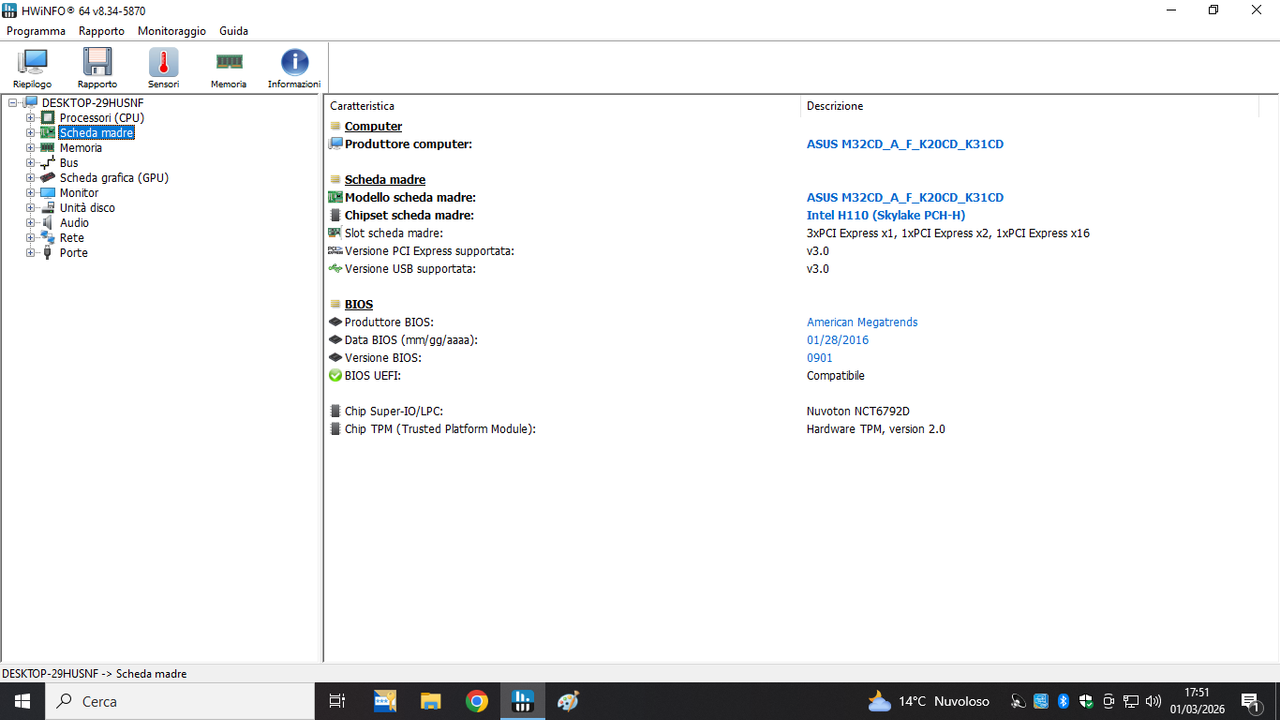Click the 01/28/2016 BIOS date value

pos(838,340)
